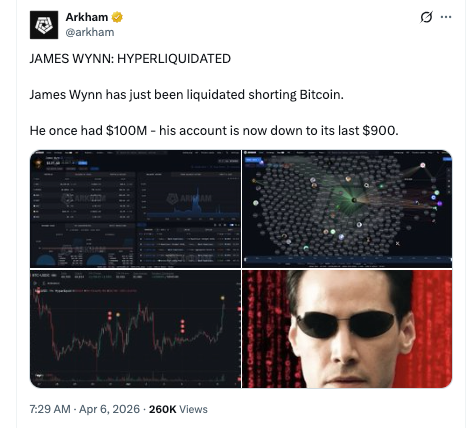Open the three-dot more options menu
The width and height of the screenshot is (476, 428).
(x=446, y=17)
